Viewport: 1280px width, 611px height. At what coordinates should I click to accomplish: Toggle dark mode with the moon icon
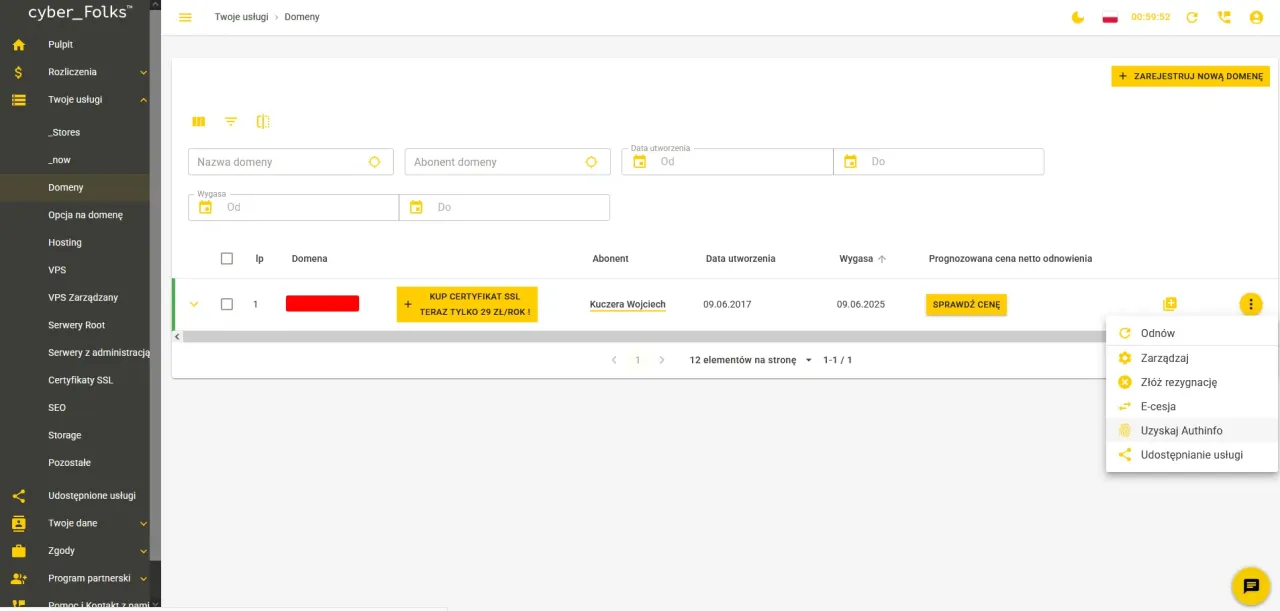click(x=1077, y=17)
